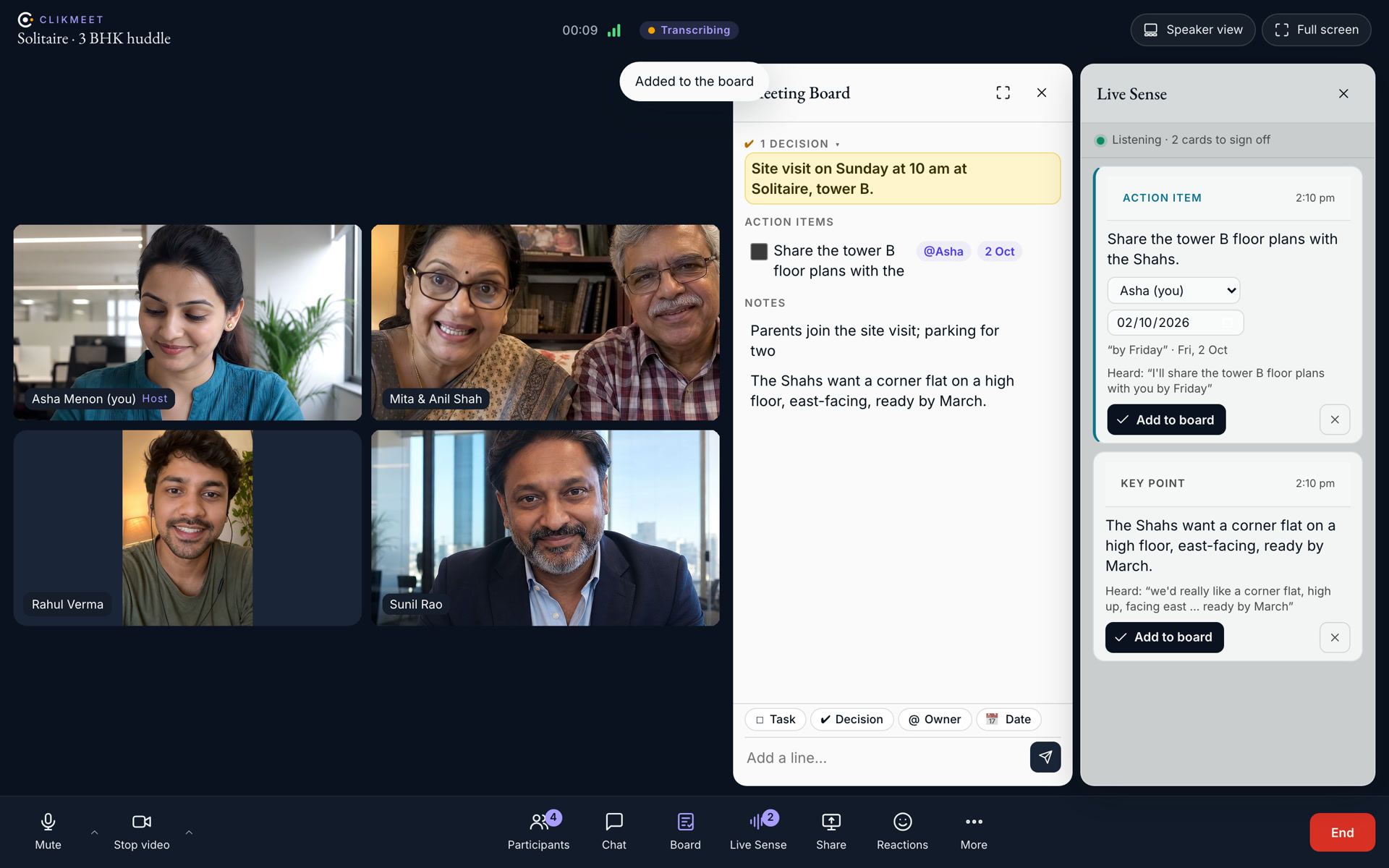The image size is (1389, 868).
Task: Close the Live Sense panel
Action: 1343,93
